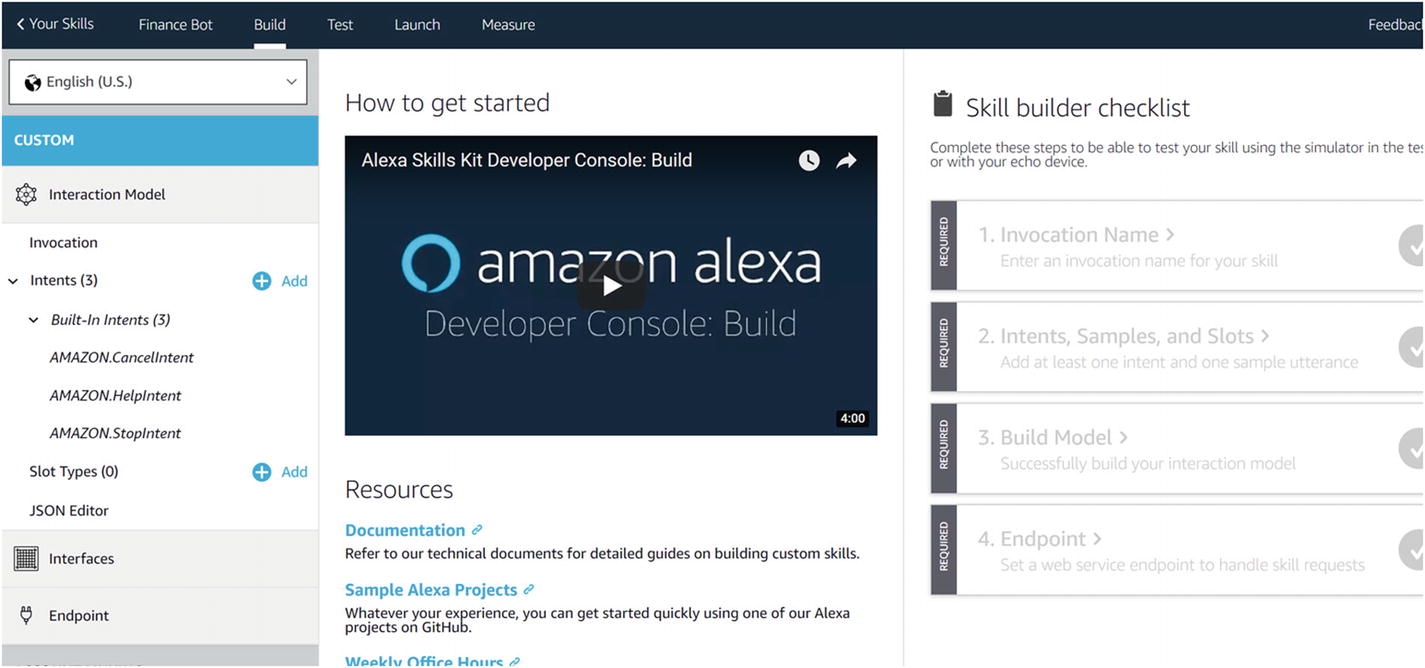Open the Measure tab
The width and height of the screenshot is (1425, 668).
(508, 24)
